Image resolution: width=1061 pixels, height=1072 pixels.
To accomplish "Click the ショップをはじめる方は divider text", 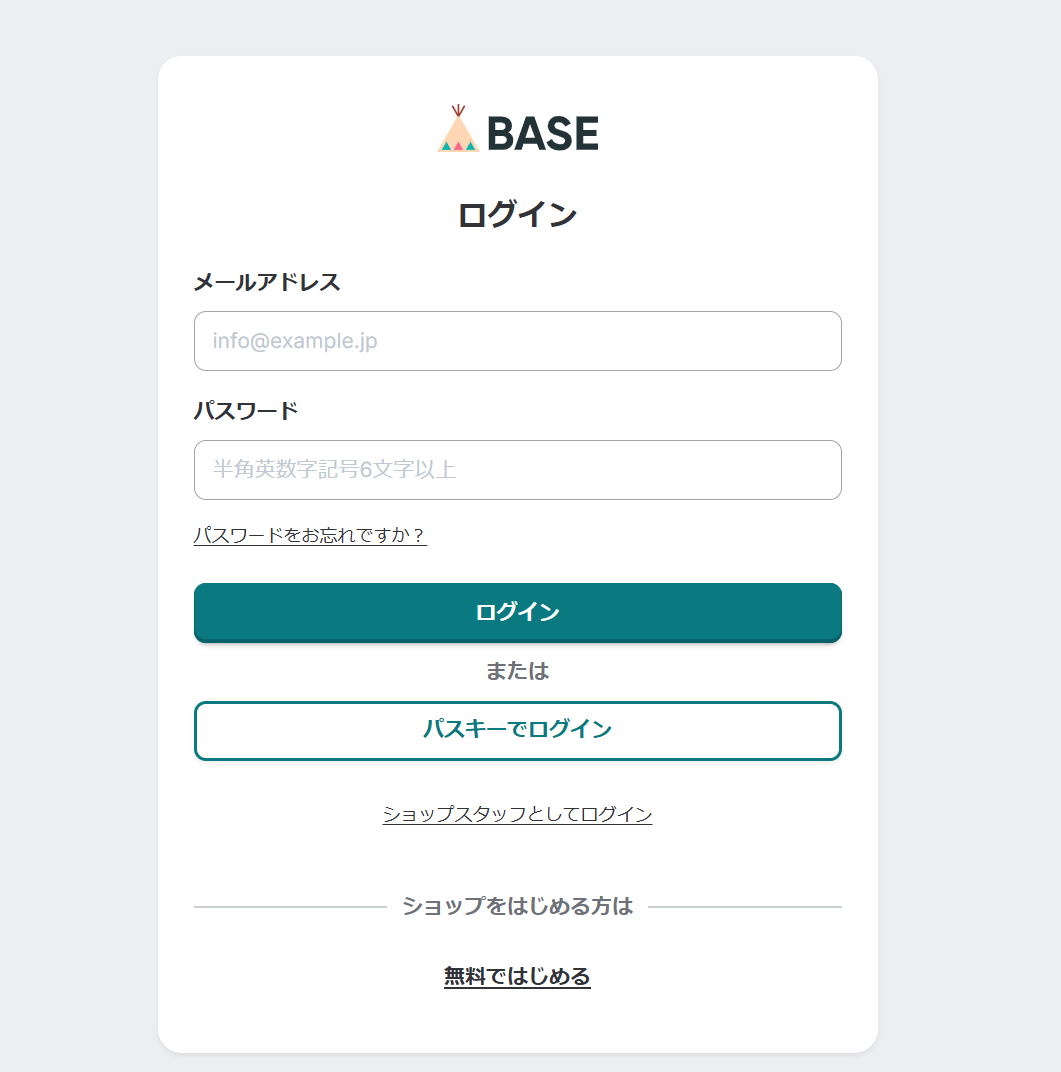I will click(x=517, y=907).
